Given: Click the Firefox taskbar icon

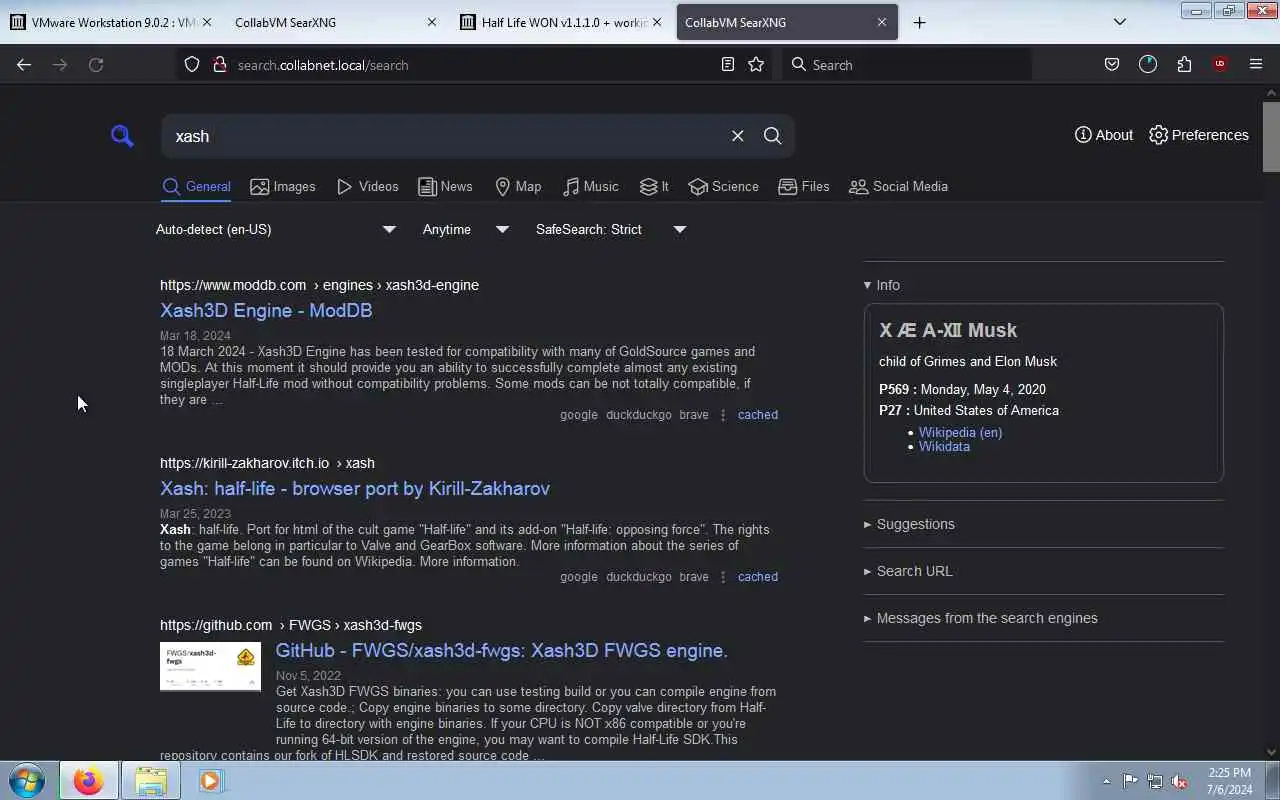Looking at the screenshot, I should [88, 780].
